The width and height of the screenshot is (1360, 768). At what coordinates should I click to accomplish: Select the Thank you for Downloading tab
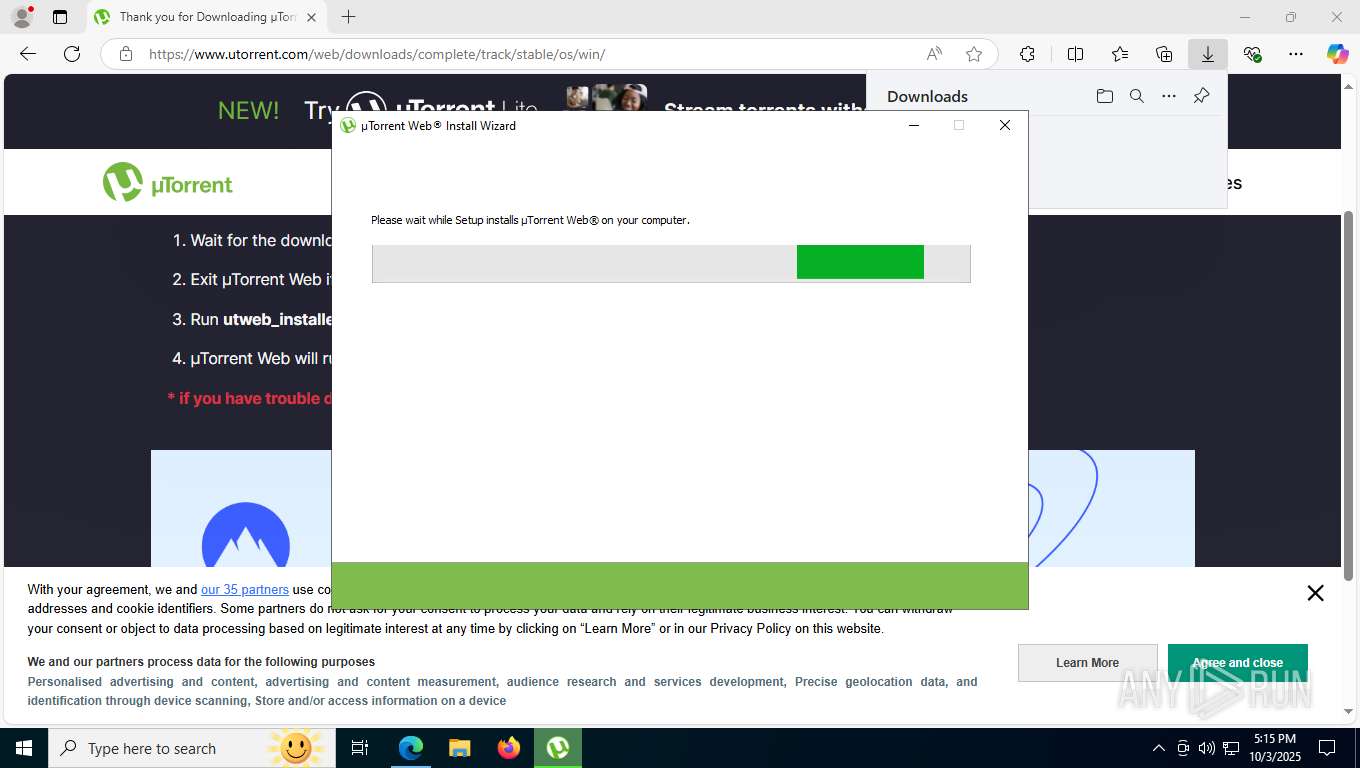pos(207,17)
